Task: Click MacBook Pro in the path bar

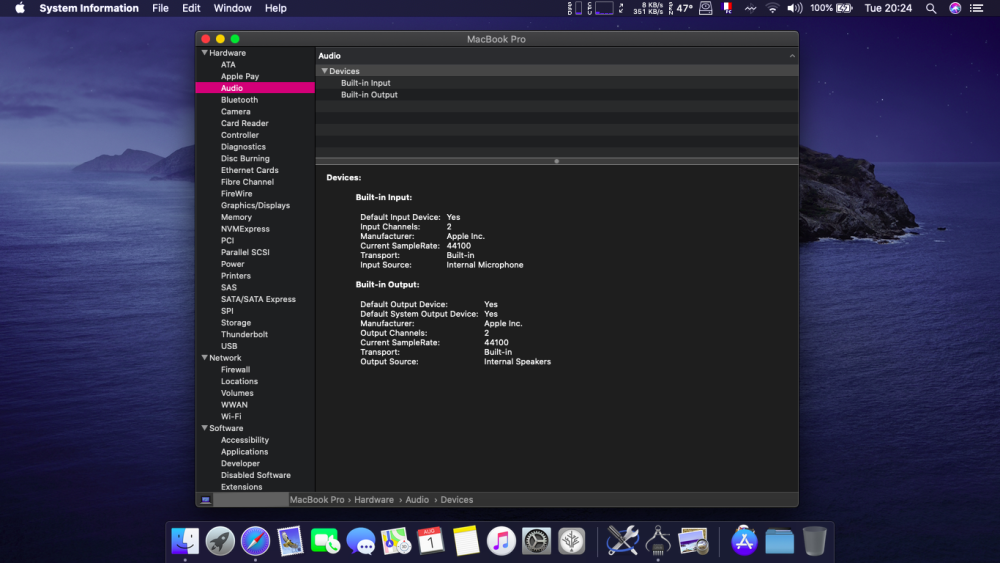Action: point(317,500)
